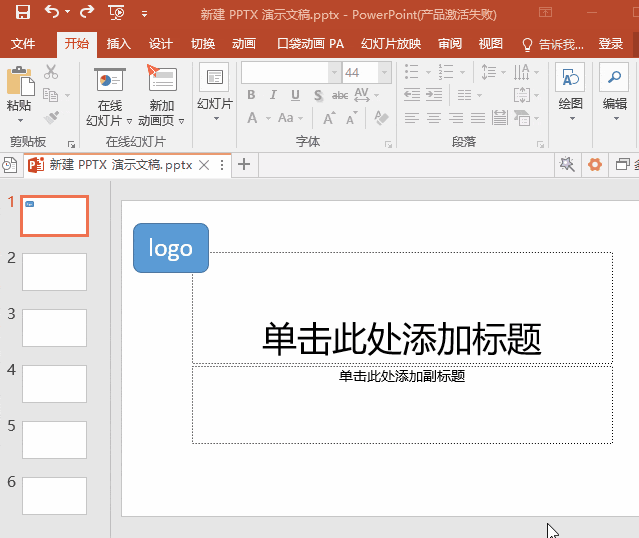639x538 pixels.
Task: Toggle Underline formatting
Action: [295, 95]
